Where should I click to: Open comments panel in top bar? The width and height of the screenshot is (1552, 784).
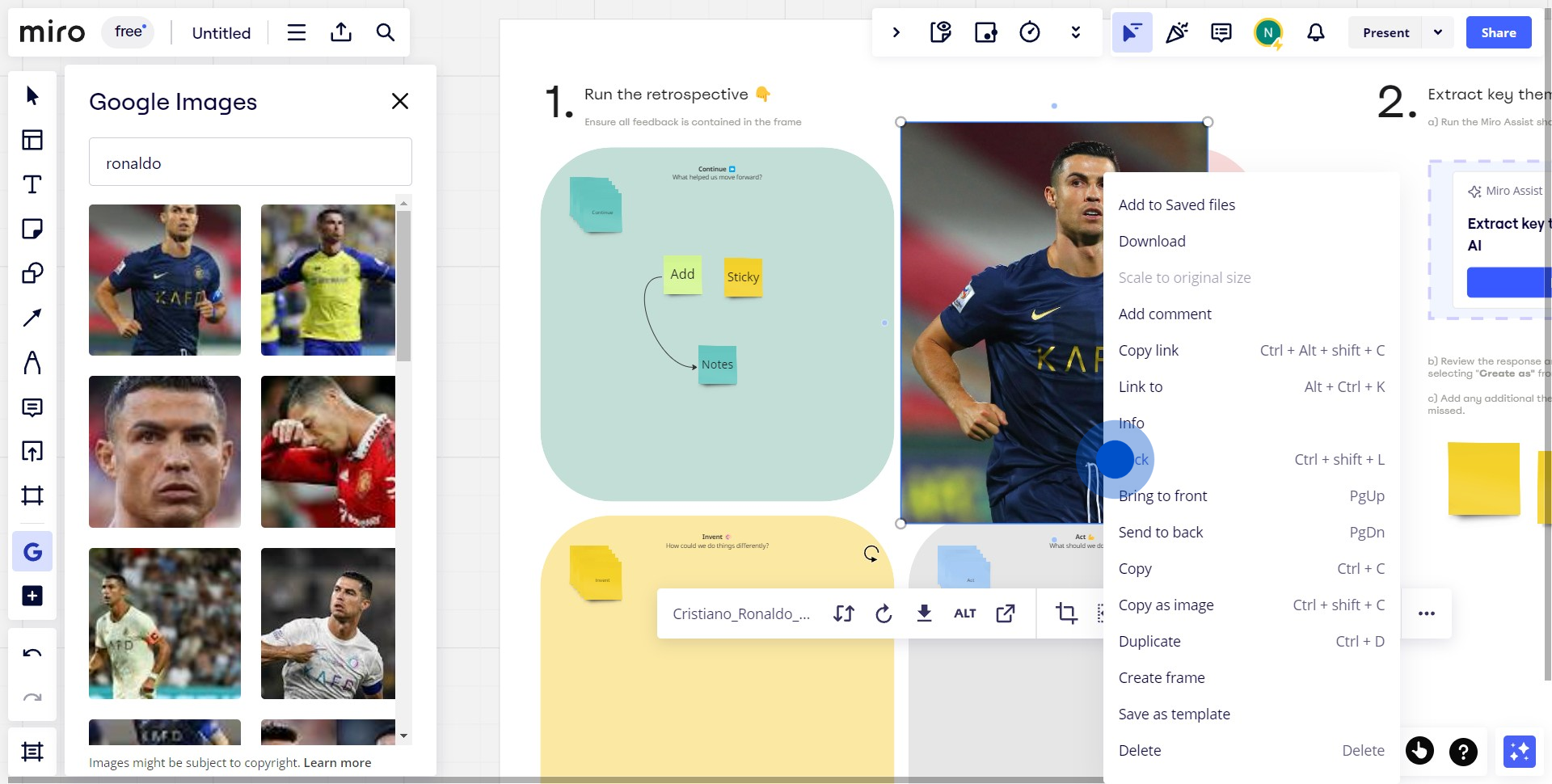(1221, 32)
